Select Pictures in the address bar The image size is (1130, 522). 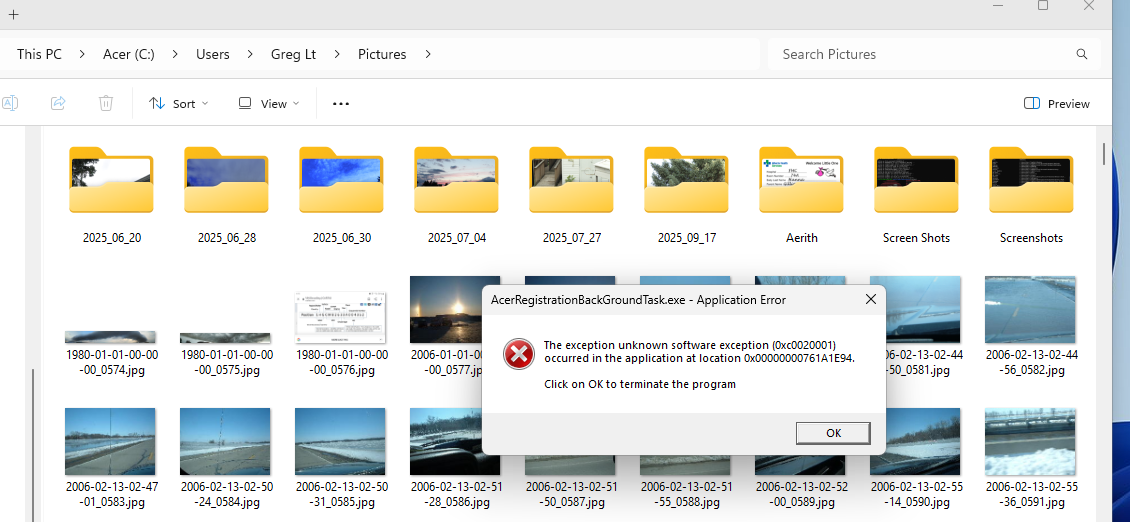382,54
